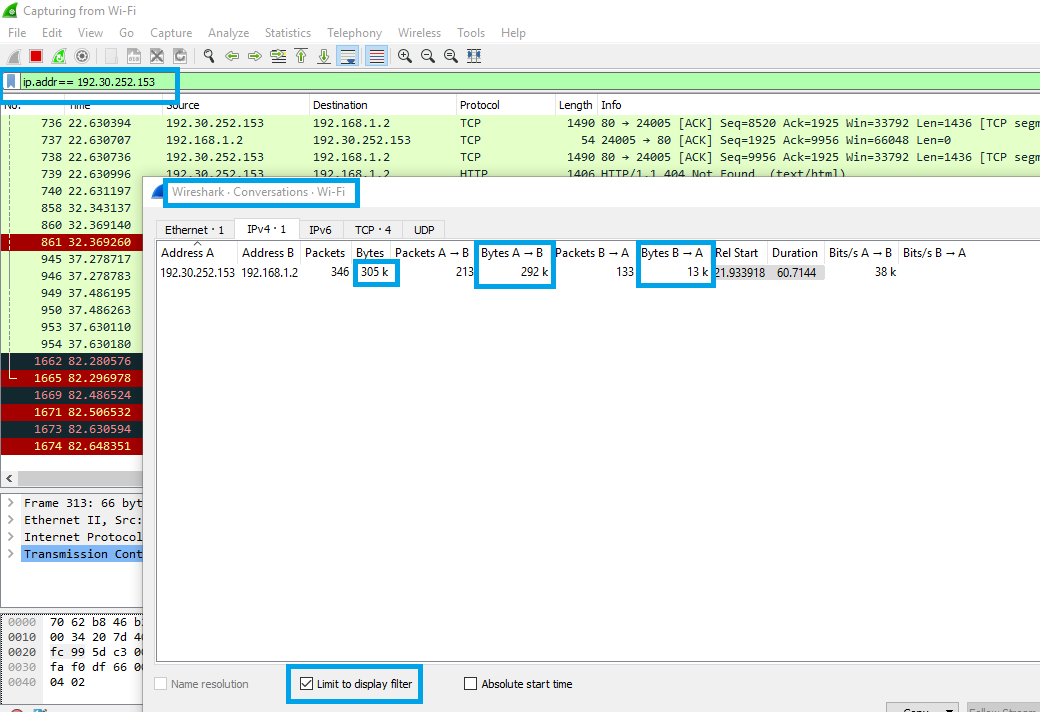
Task: Go back in packet history
Action: tap(232, 56)
